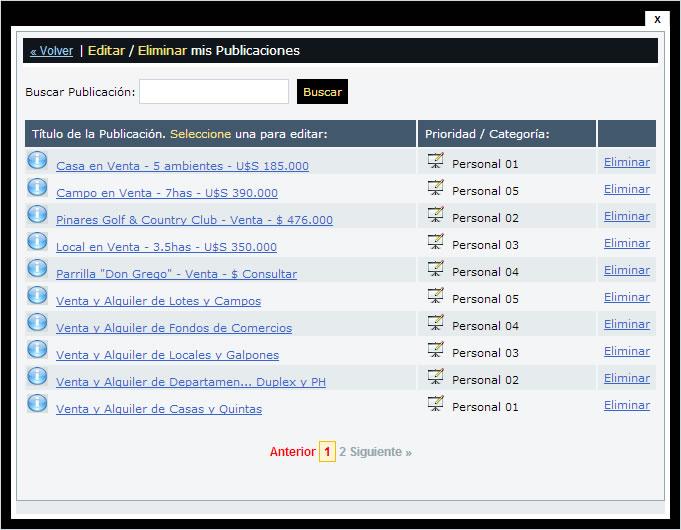Close the dialog with the X button
681x530 pixels.
tap(657, 19)
